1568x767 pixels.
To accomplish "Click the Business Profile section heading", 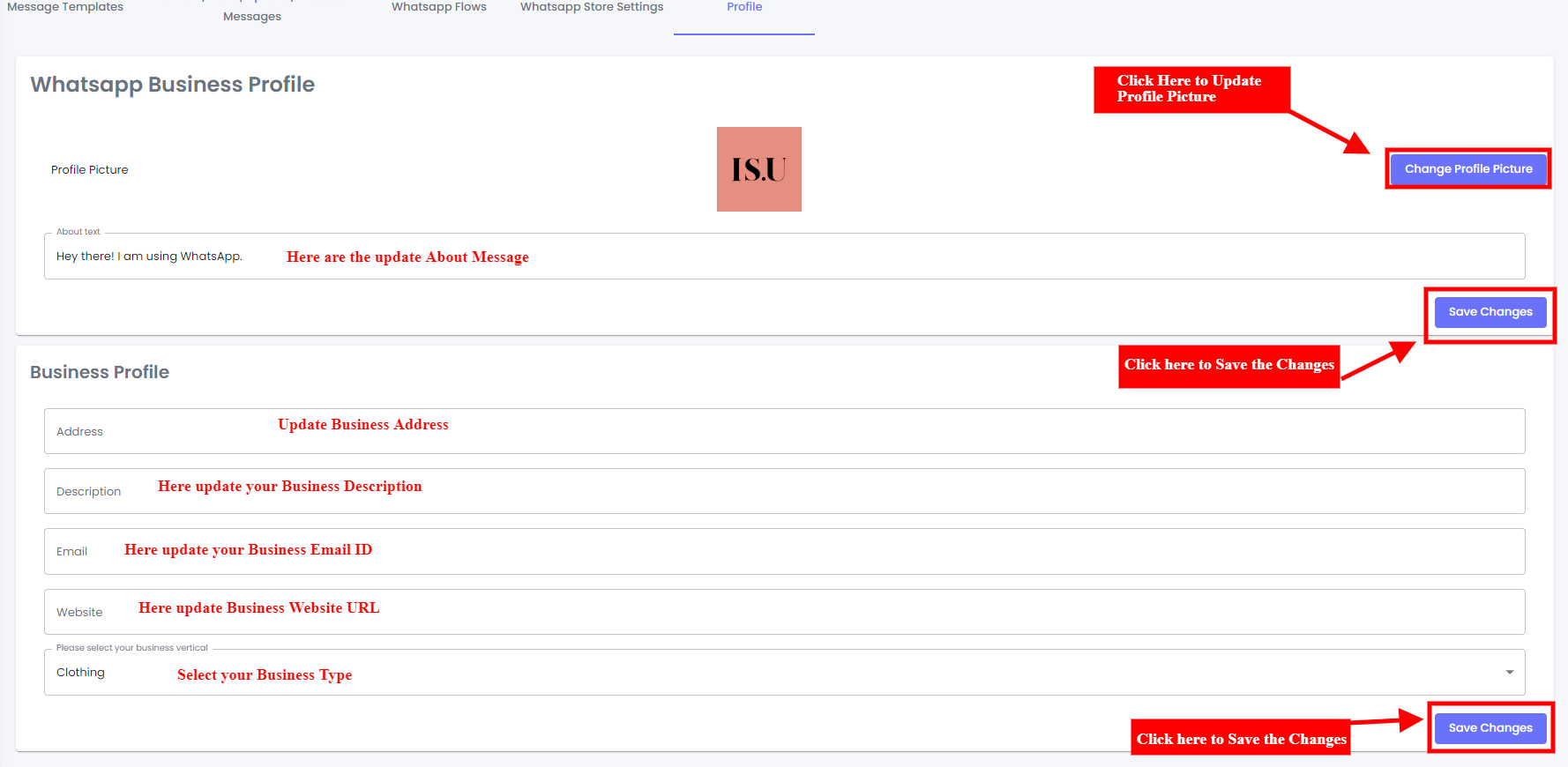I will [100, 372].
